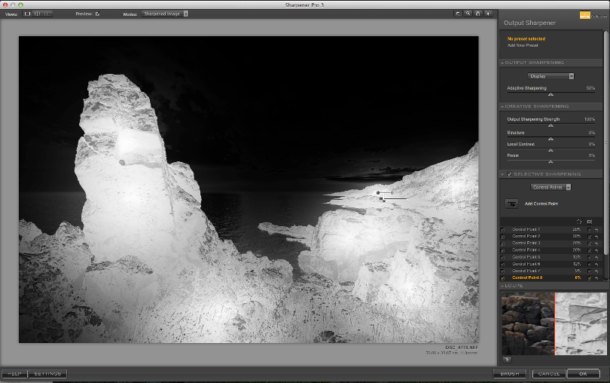Disable Control Point 8 via its left checkbox
610x383 pixels.
tap(503, 278)
